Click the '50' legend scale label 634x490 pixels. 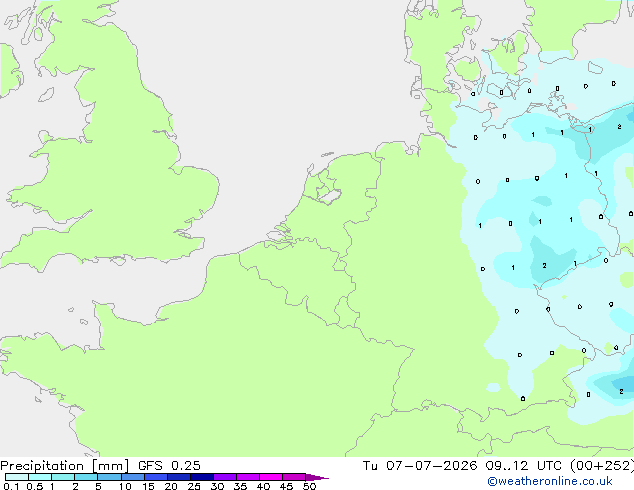tap(309, 486)
